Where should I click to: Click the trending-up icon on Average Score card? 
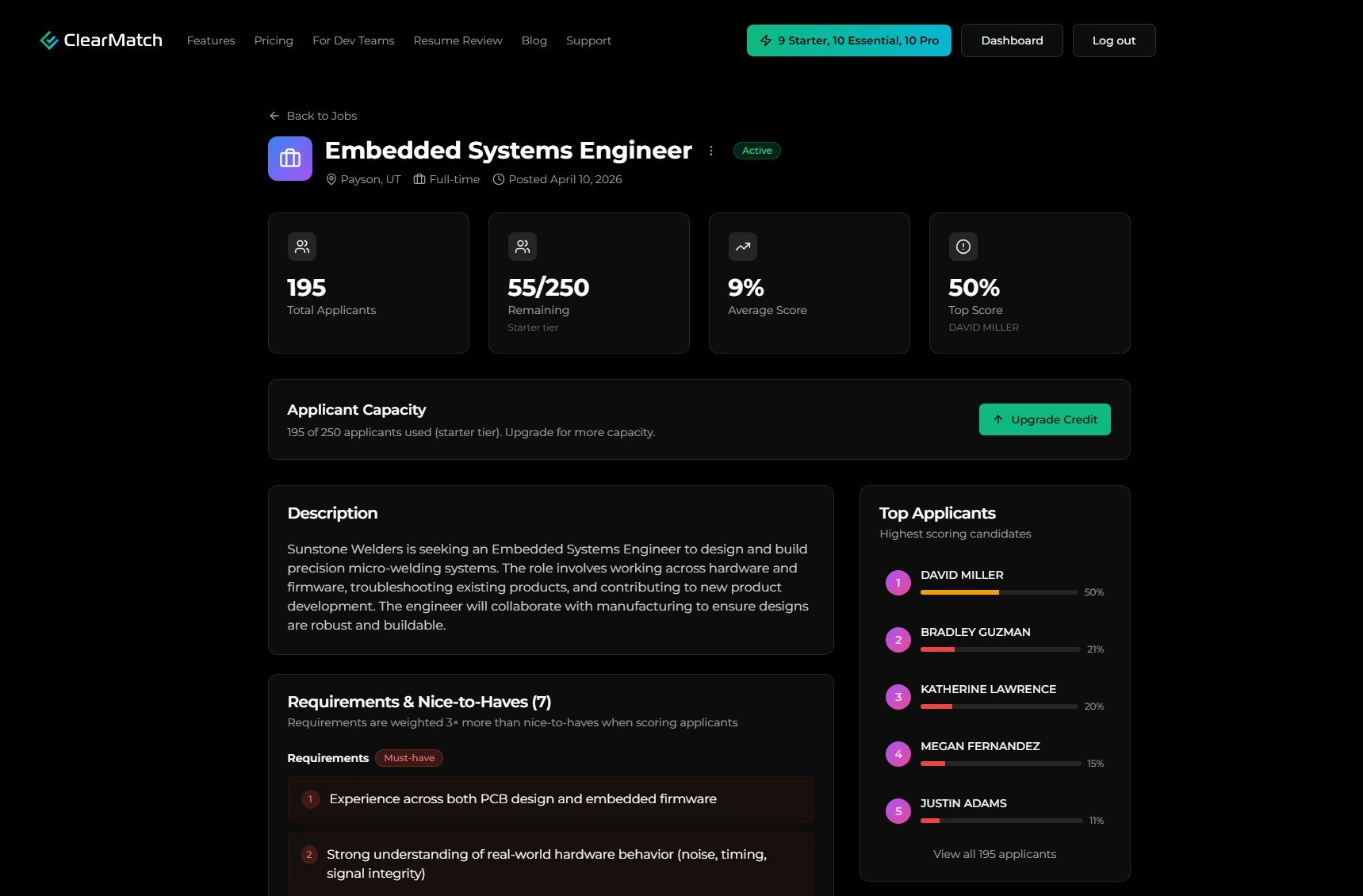pos(742,246)
